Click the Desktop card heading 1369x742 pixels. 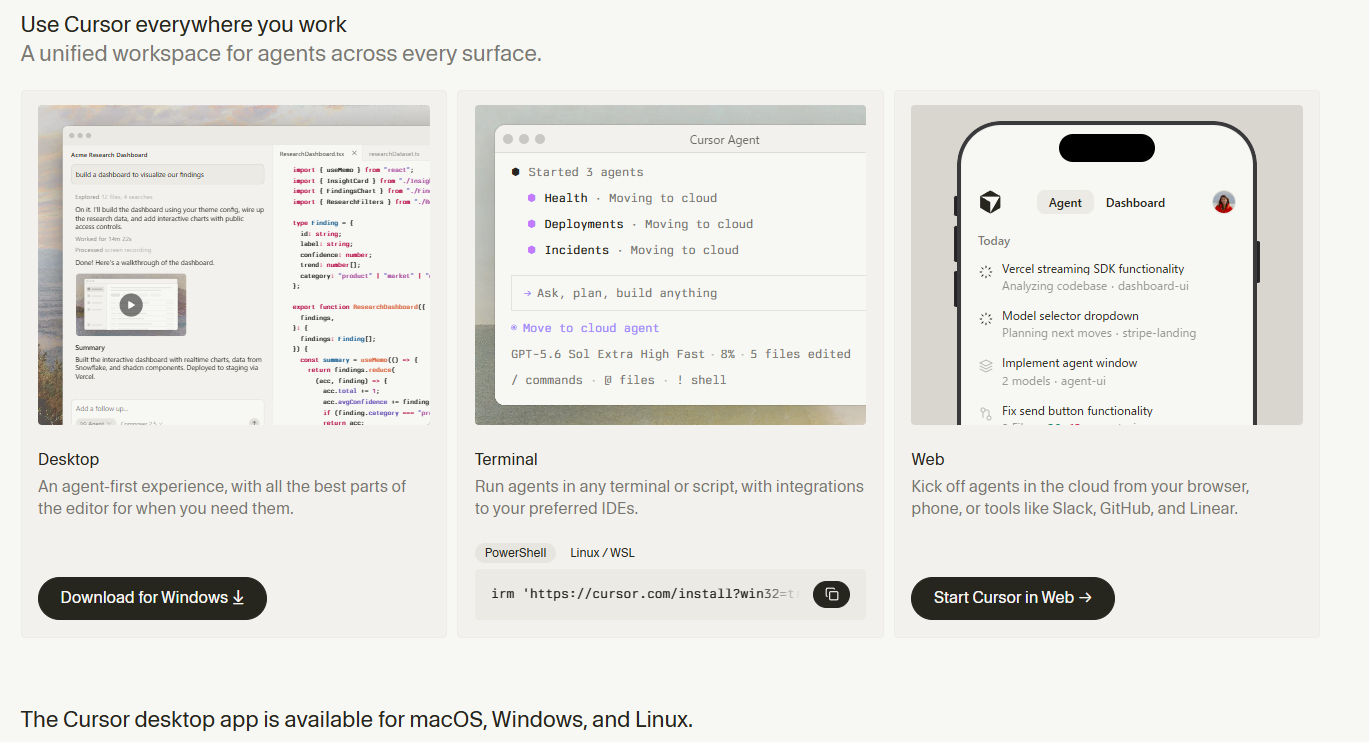click(69, 460)
